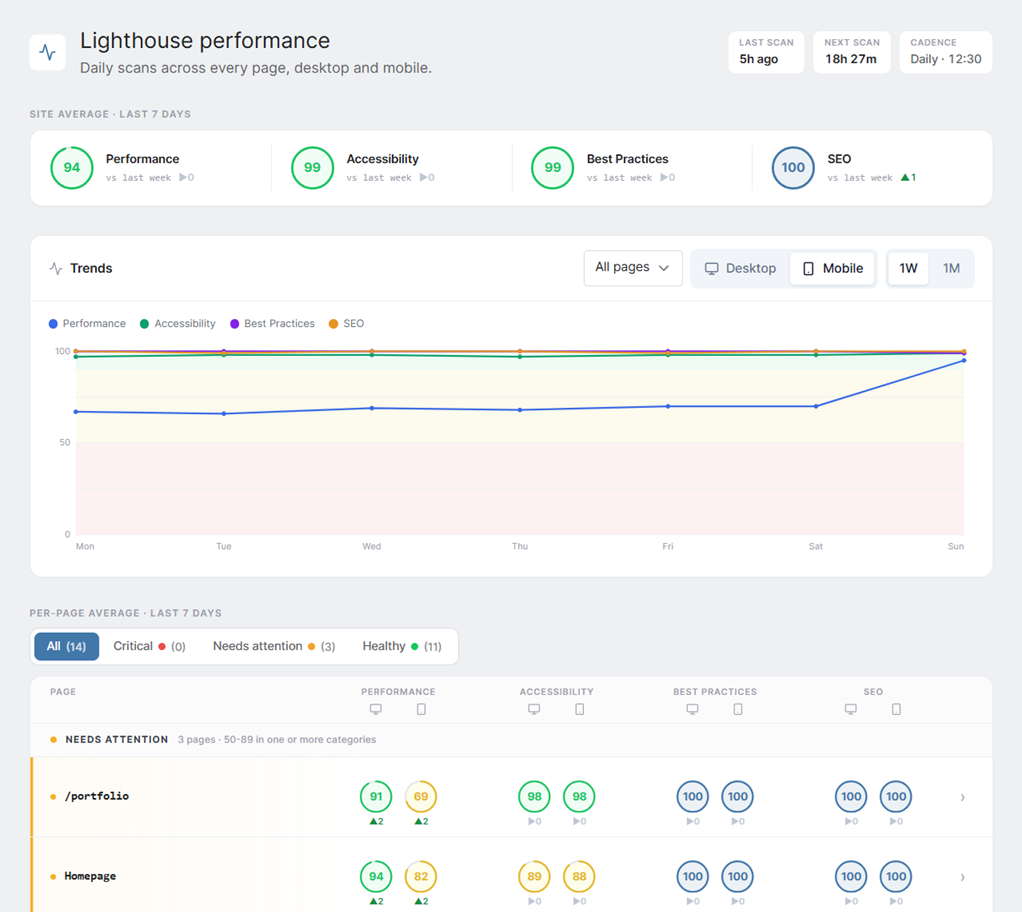This screenshot has width=1022, height=912.
Task: Select the Healthy (11) filter tab
Action: [402, 647]
